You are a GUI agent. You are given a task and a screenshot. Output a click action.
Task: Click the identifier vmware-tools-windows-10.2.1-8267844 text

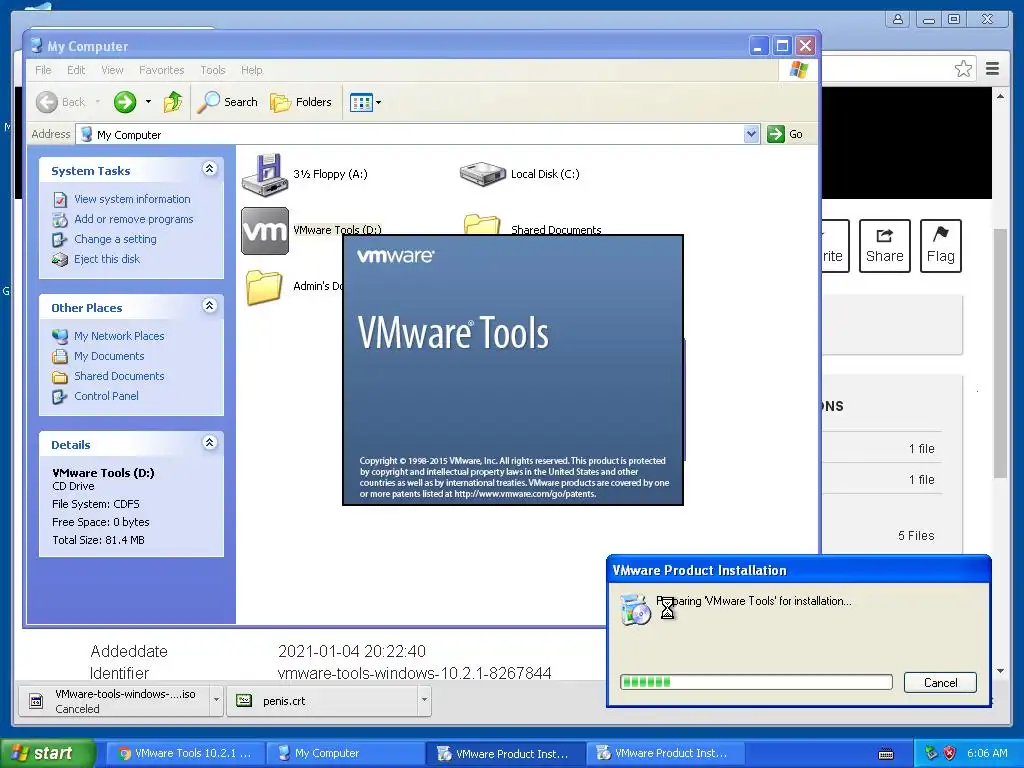click(414, 673)
